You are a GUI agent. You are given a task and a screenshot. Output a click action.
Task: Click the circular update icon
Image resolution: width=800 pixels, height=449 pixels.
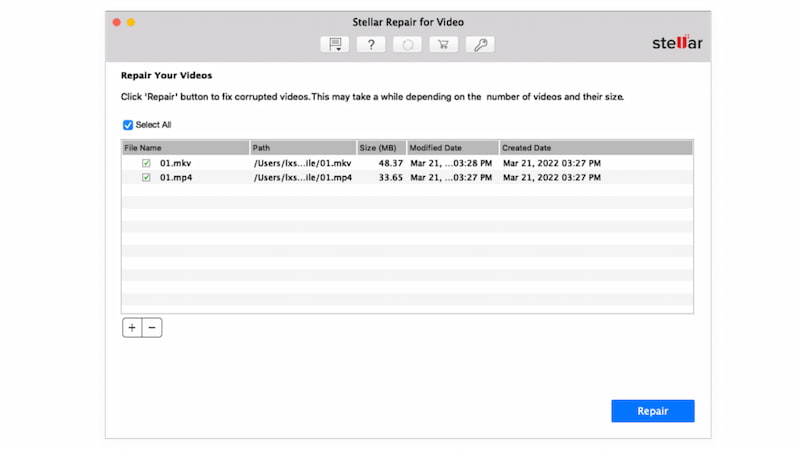coord(407,44)
